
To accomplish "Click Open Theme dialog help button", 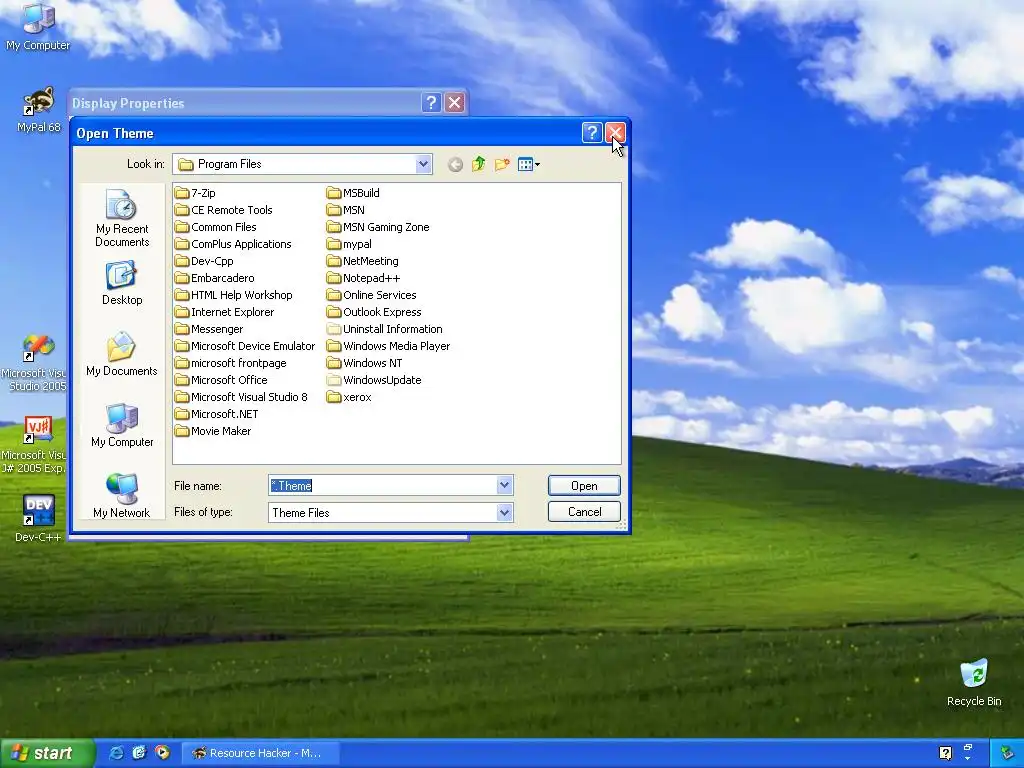I will click(592, 133).
